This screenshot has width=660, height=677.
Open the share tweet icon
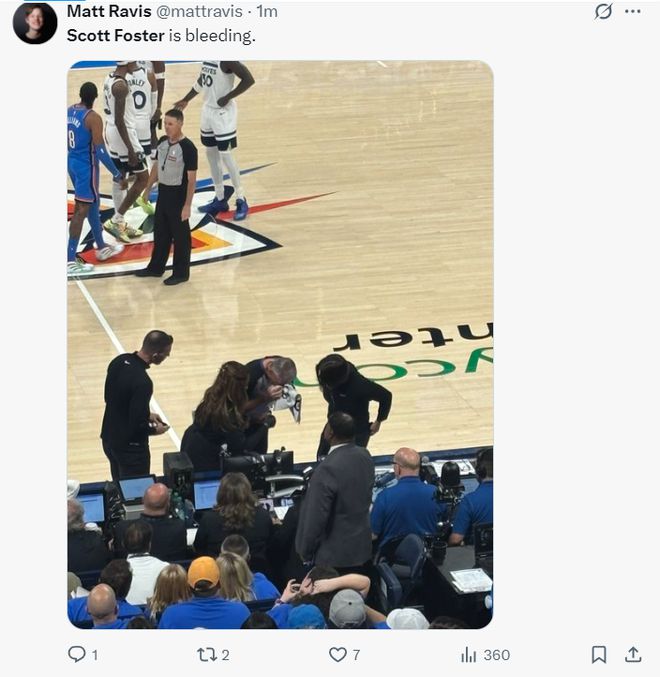pos(633,654)
